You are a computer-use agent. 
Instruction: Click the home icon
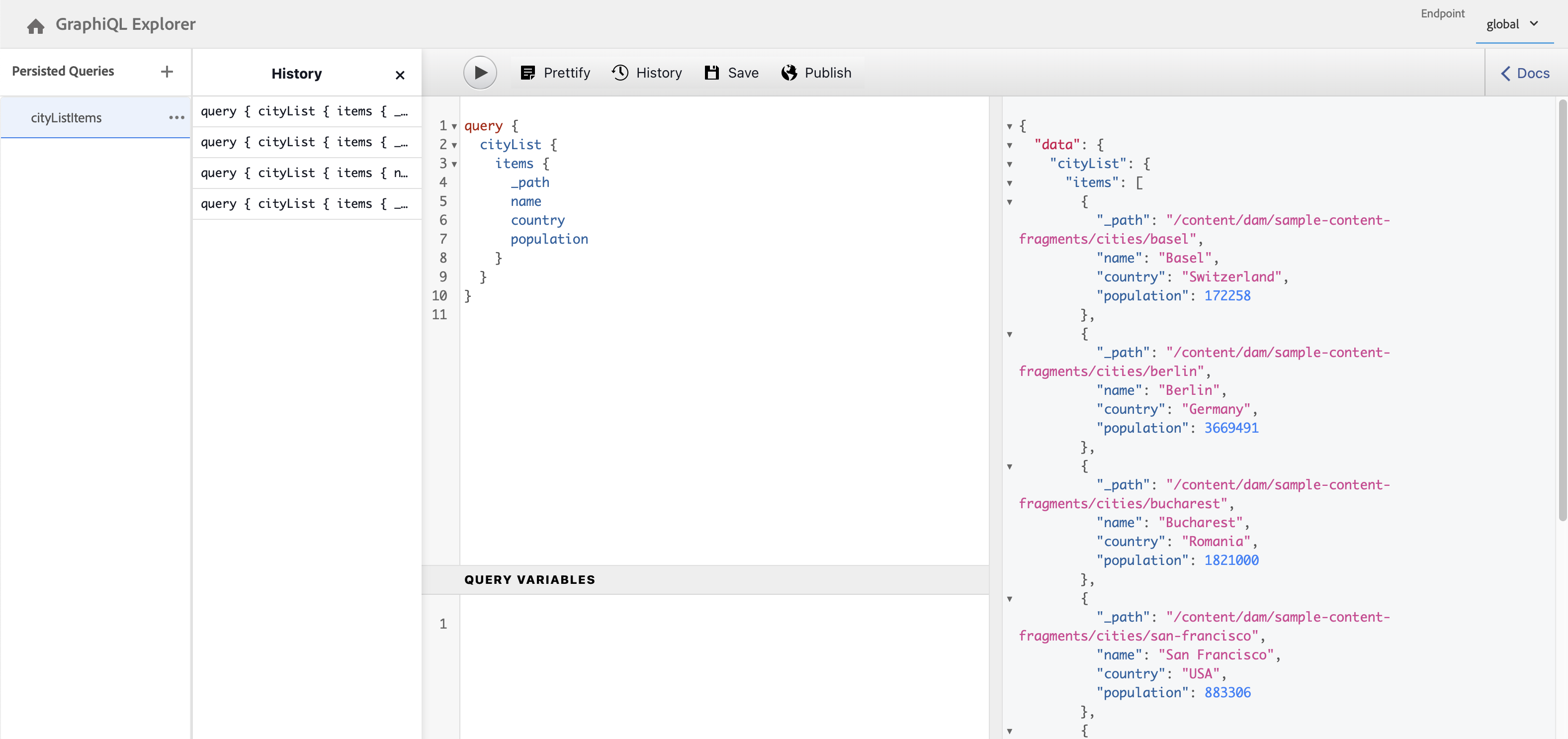pos(35,25)
